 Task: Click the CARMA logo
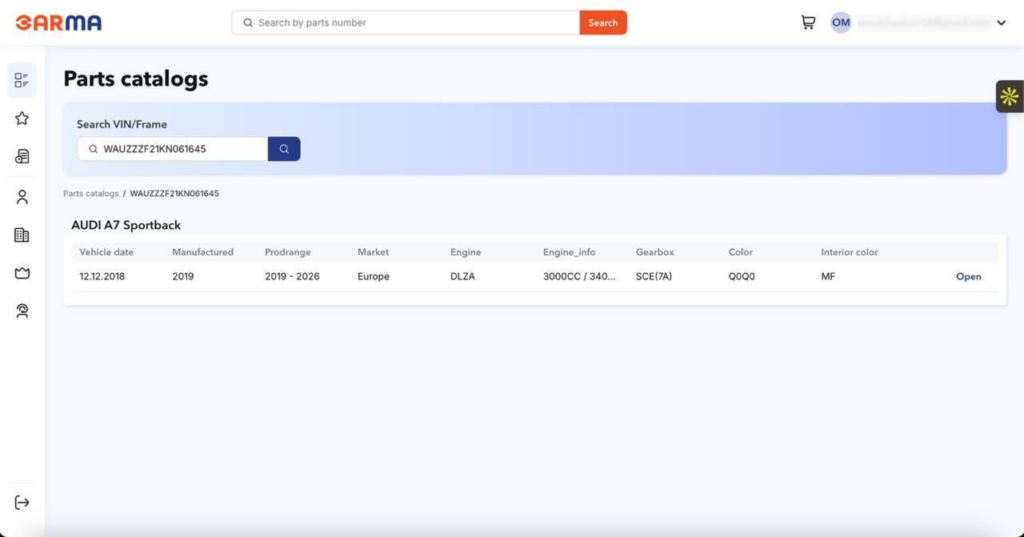58,22
